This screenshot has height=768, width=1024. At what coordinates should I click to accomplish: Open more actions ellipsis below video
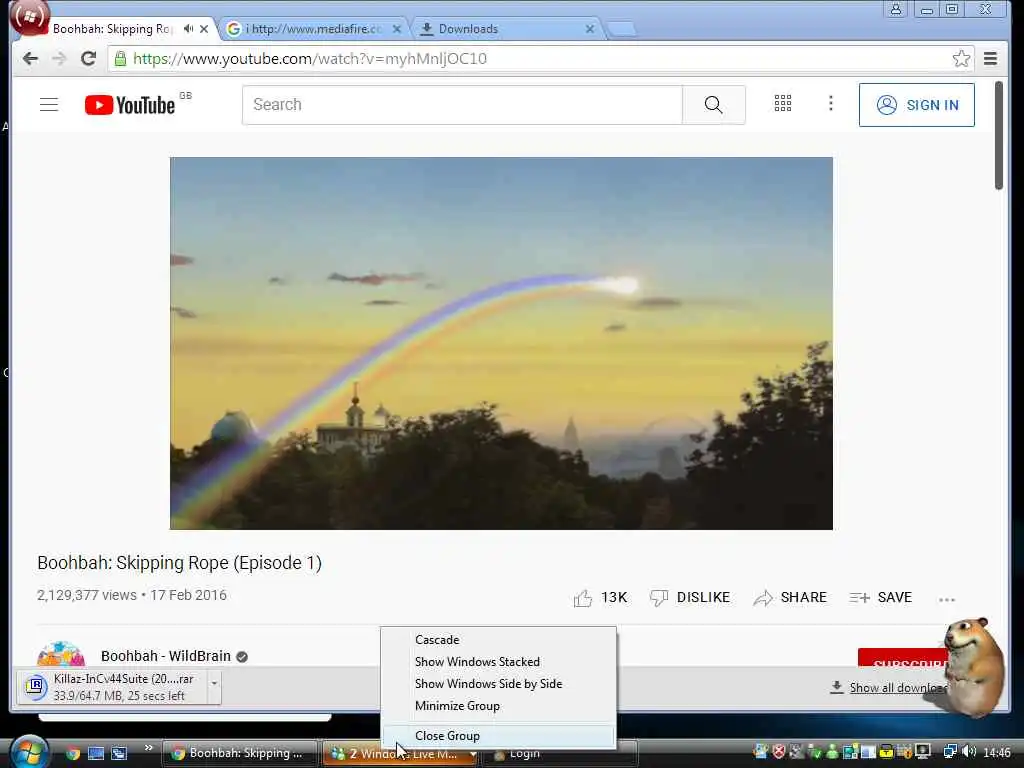click(x=946, y=599)
